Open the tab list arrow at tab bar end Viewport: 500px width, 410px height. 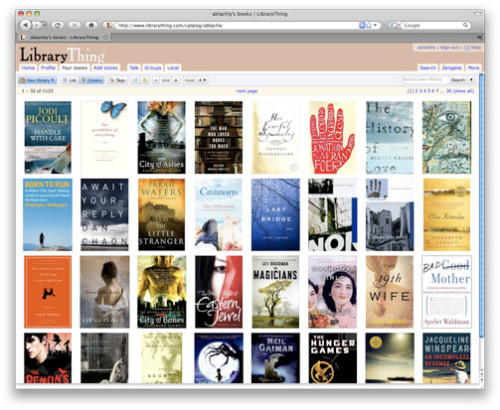click(480, 38)
